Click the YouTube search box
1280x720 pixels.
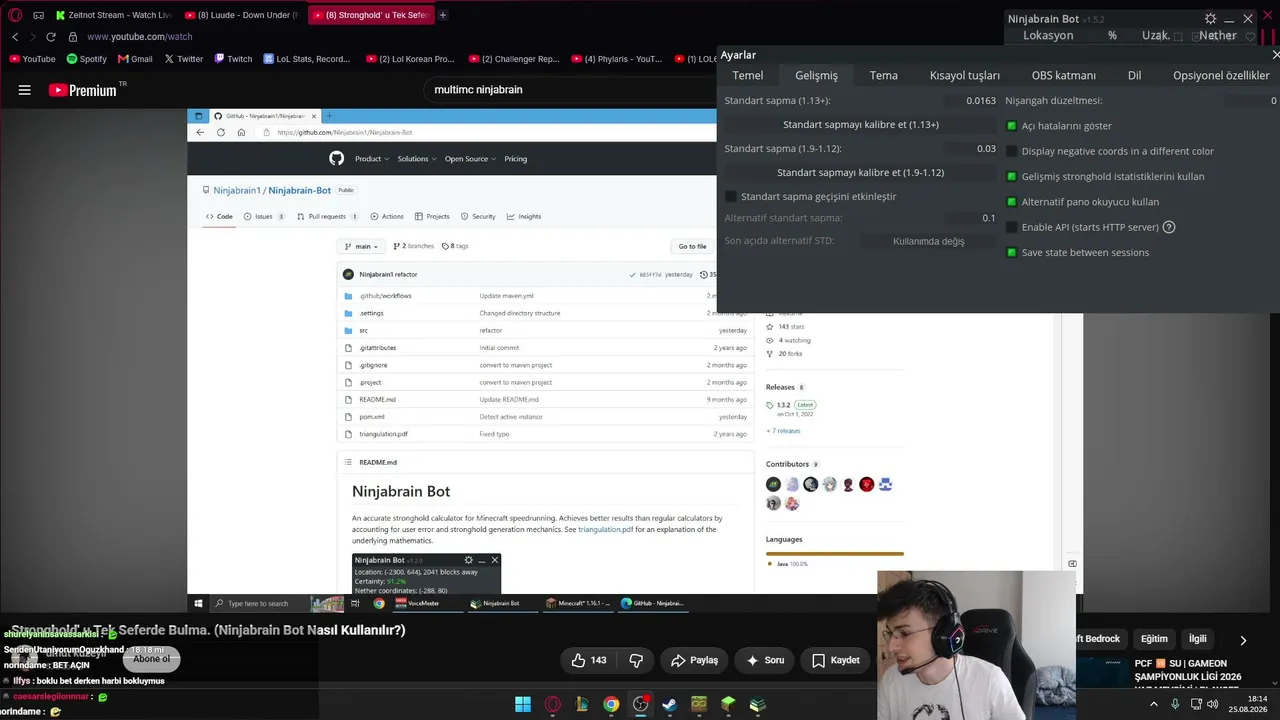[x=570, y=90]
